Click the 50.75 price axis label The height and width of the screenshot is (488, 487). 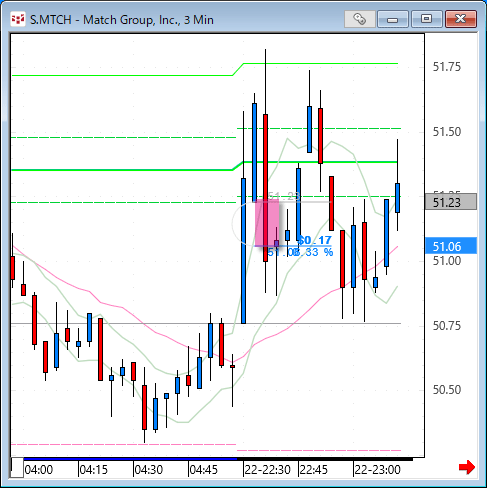click(x=447, y=325)
